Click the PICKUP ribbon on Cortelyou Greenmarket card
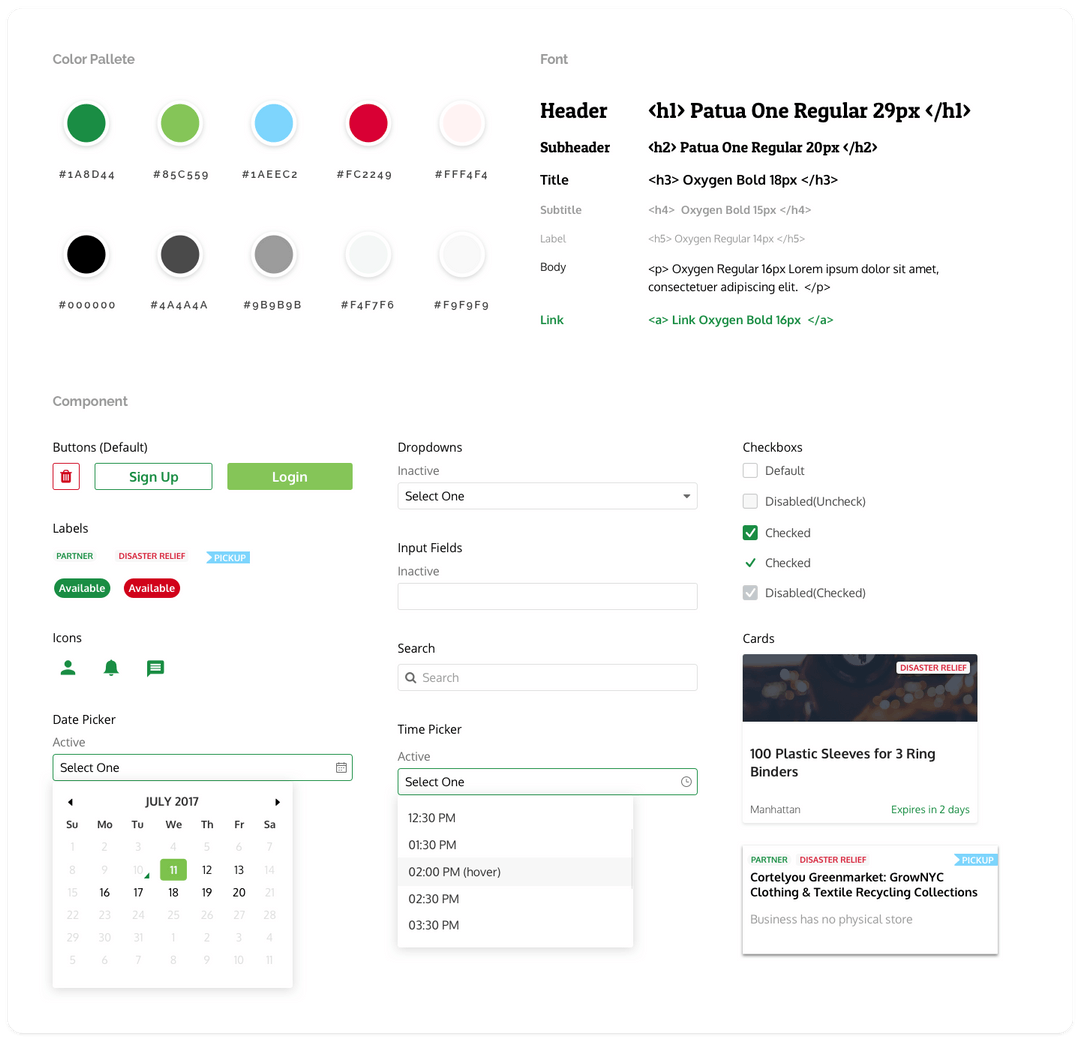The image size is (1080, 1052). [x=976, y=860]
